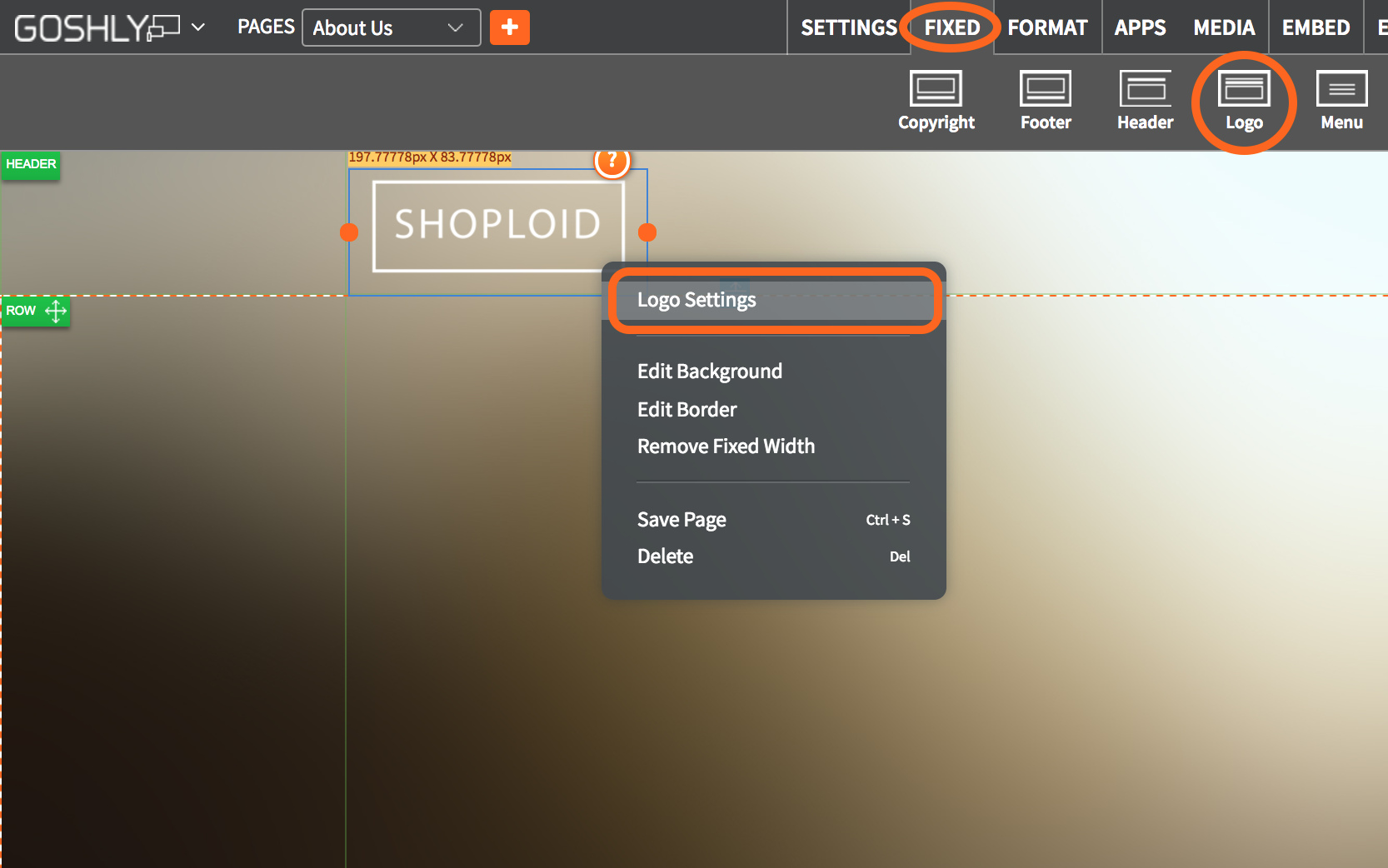
Task: Add a new page with plus button
Action: click(510, 27)
